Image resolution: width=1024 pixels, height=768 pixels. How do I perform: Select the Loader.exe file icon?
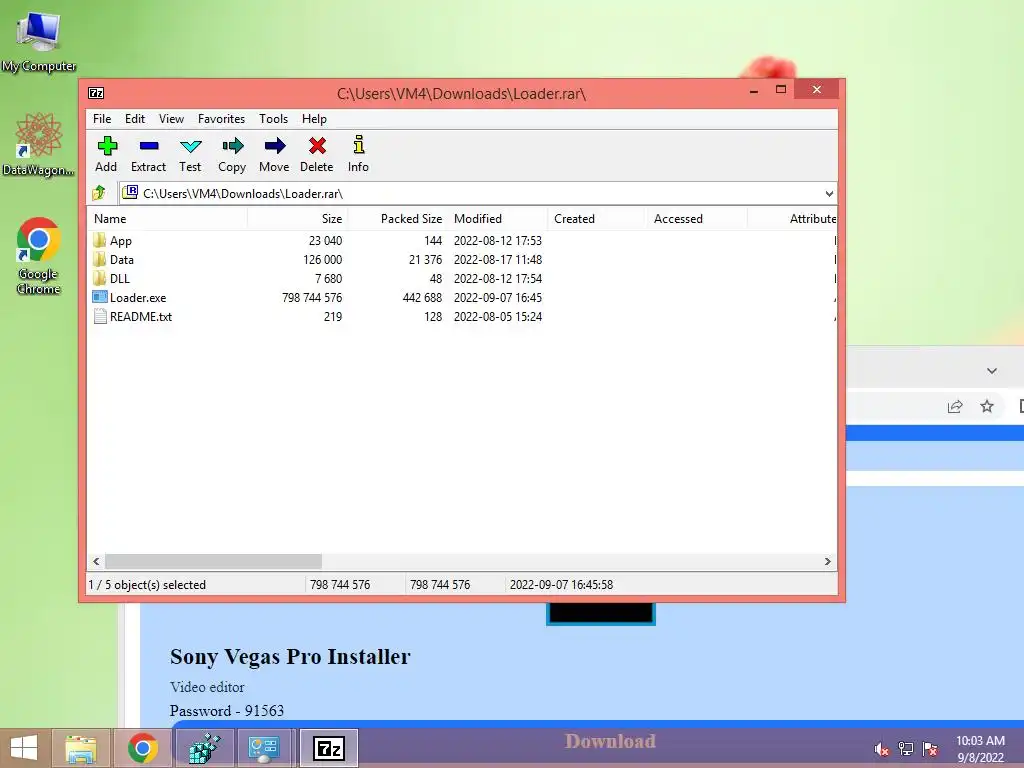(x=99, y=297)
